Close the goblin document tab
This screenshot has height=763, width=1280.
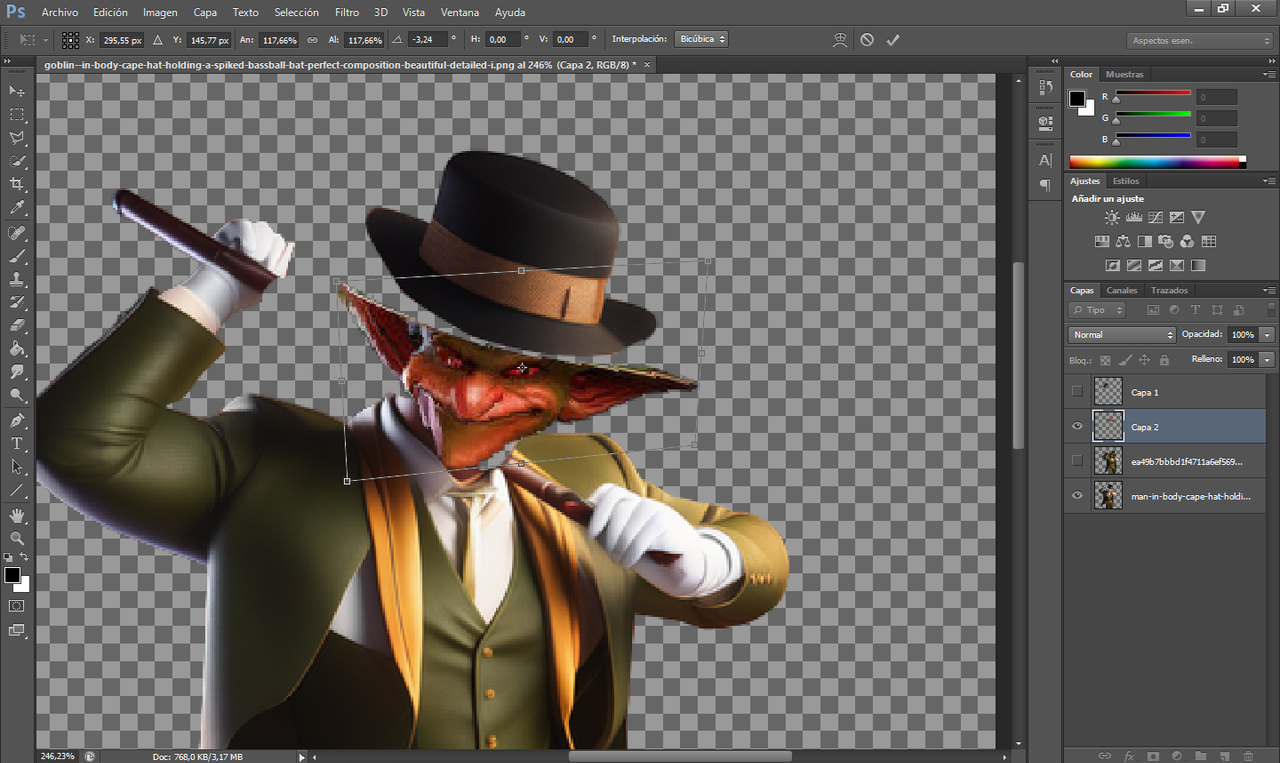click(647, 64)
